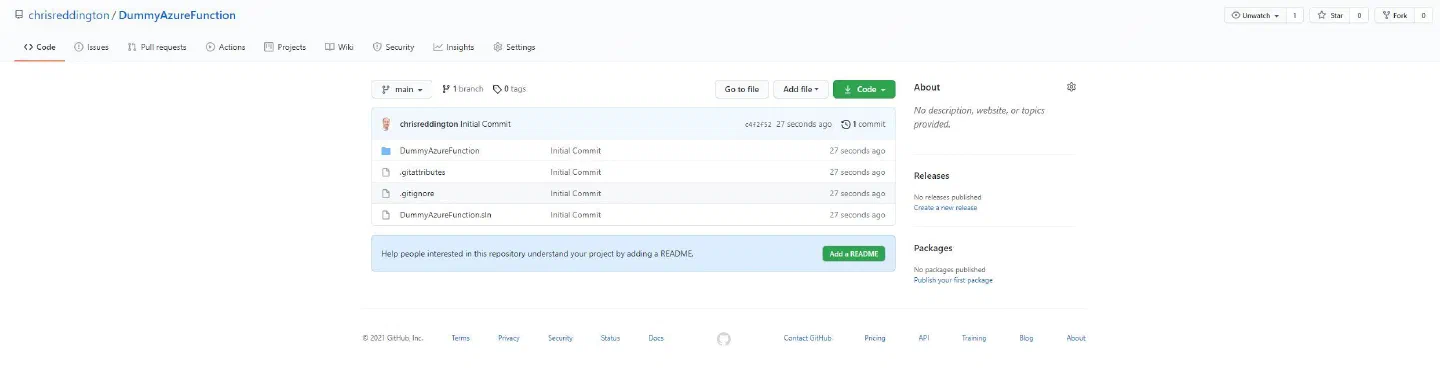Screen dimensions: 1440x382
Task: Open the Issues tab
Action: (91, 47)
